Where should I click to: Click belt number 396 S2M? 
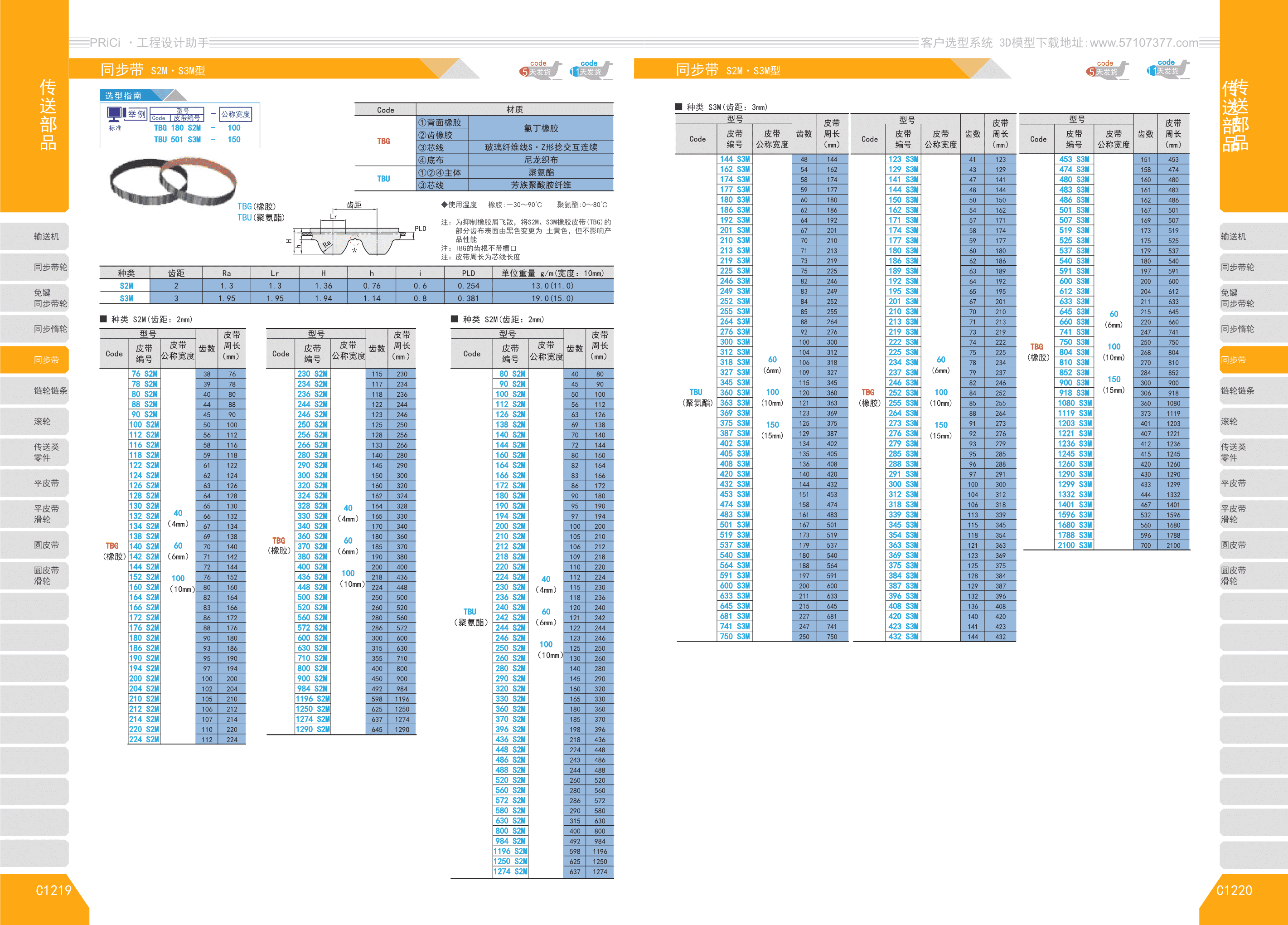click(x=510, y=729)
